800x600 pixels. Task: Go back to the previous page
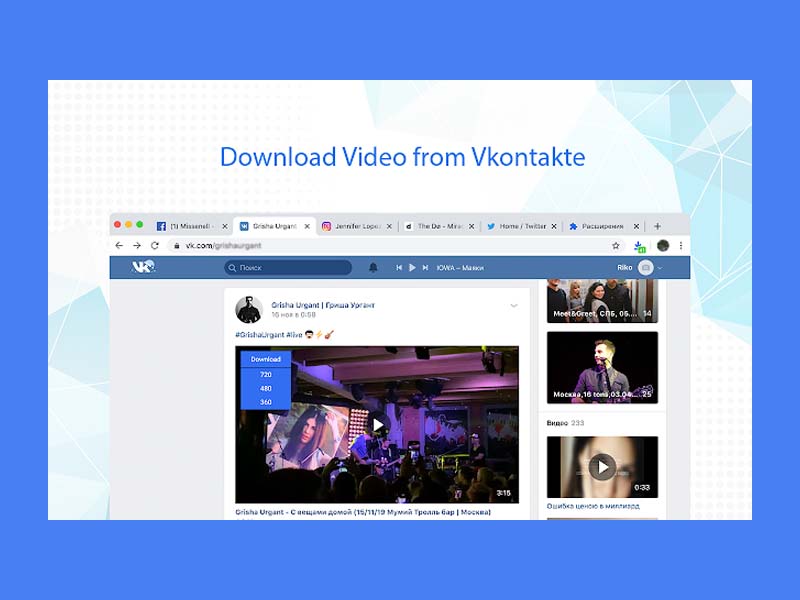(x=120, y=245)
